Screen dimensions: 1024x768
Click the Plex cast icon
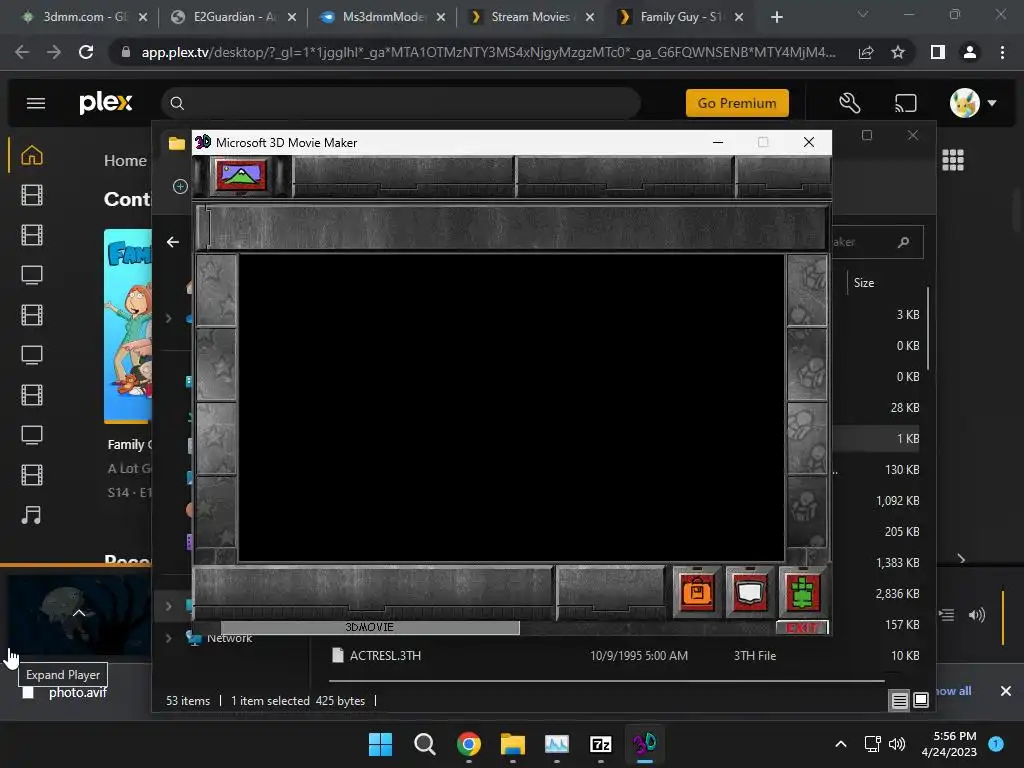[x=905, y=103]
